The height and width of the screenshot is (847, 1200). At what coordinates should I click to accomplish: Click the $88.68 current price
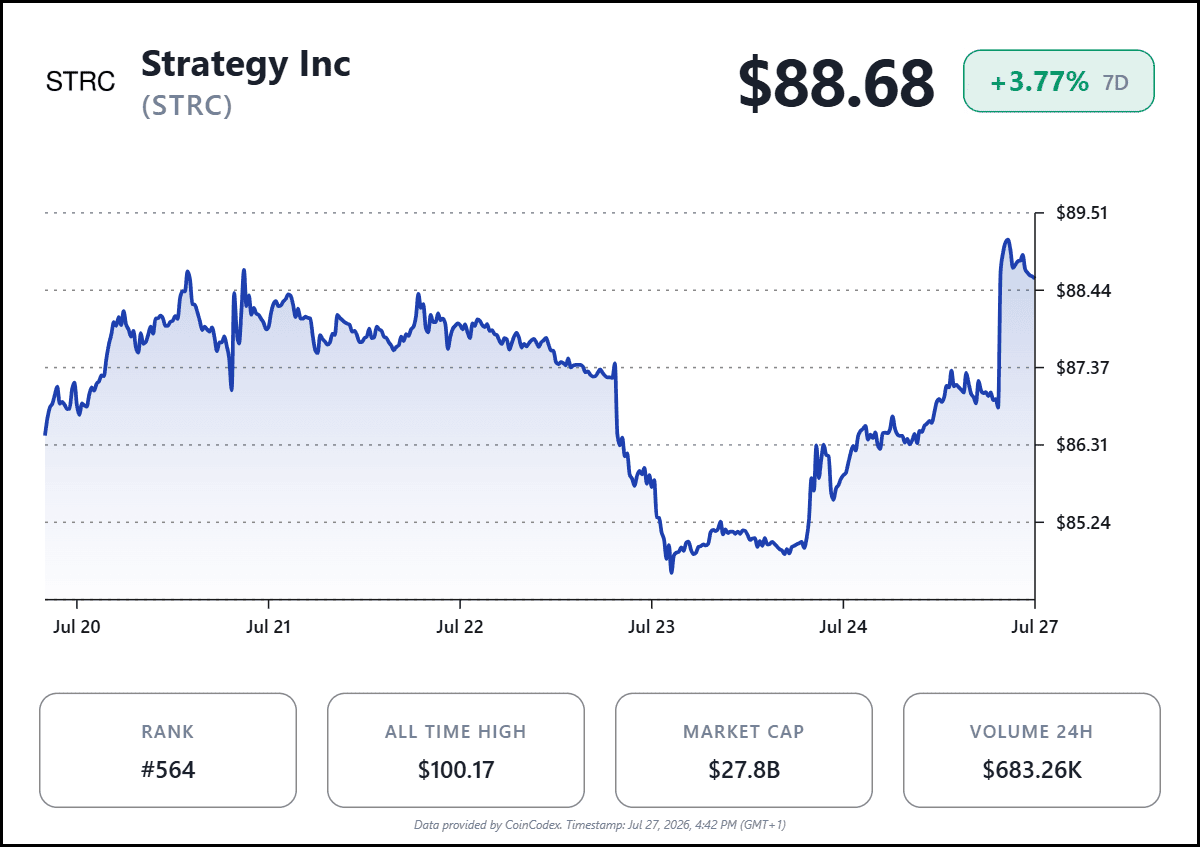pos(836,83)
